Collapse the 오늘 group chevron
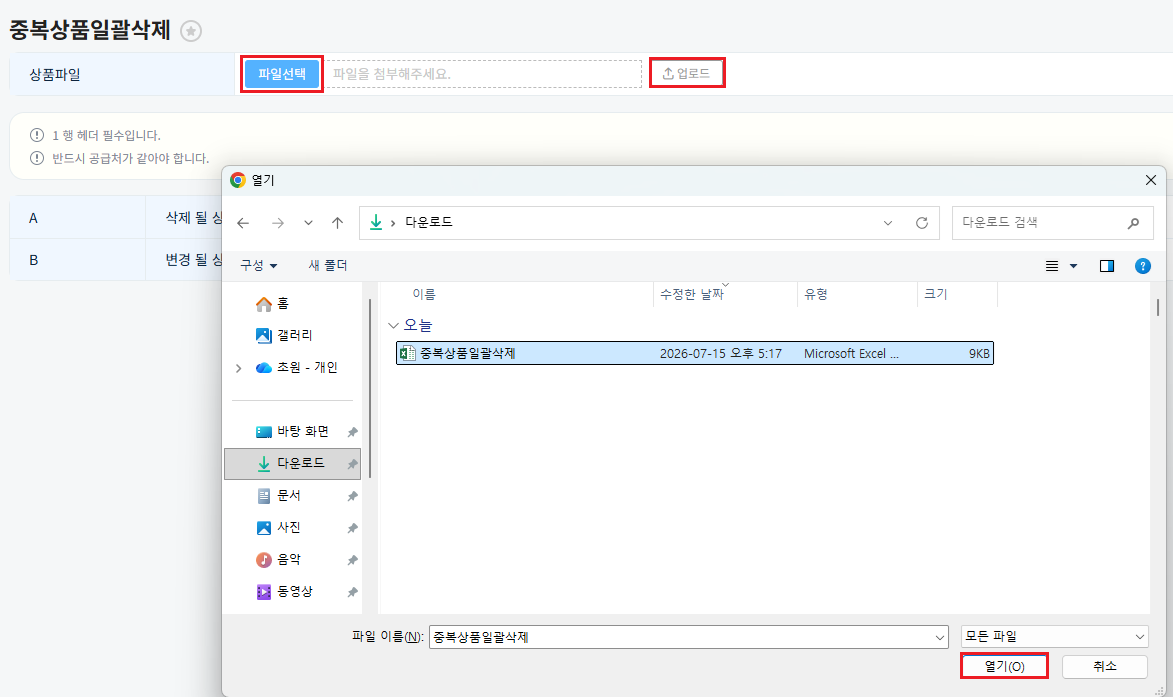Viewport: 1173px width, 697px height. point(393,326)
